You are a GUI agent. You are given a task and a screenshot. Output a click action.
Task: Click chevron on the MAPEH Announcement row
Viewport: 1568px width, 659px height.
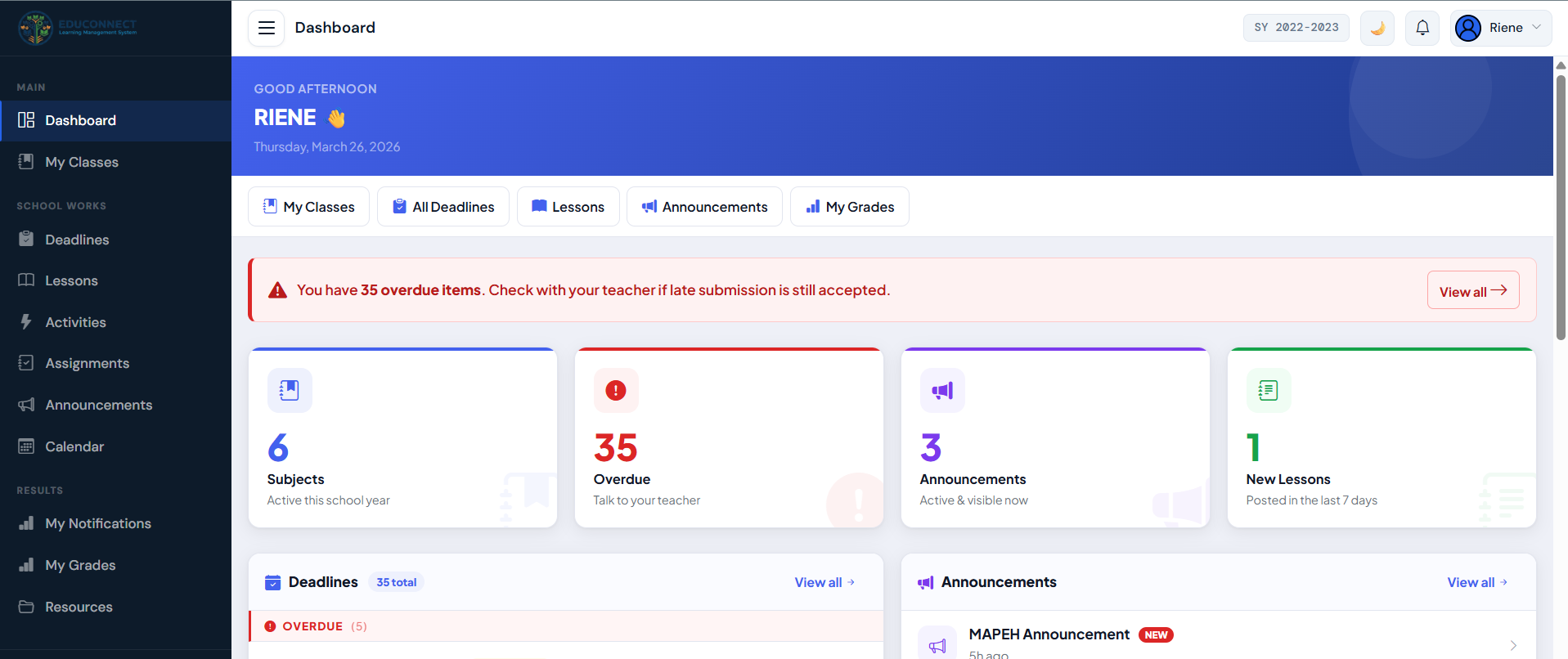[1513, 645]
